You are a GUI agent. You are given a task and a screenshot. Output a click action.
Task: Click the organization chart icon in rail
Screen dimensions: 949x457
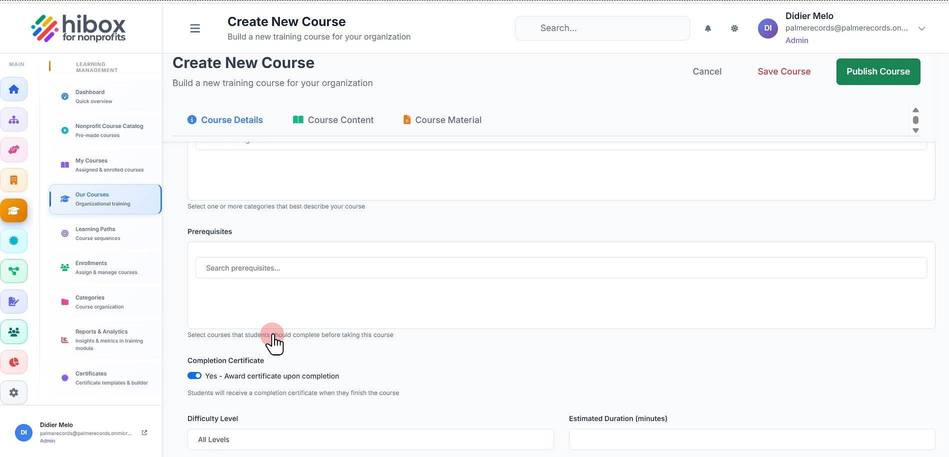[x=14, y=120]
